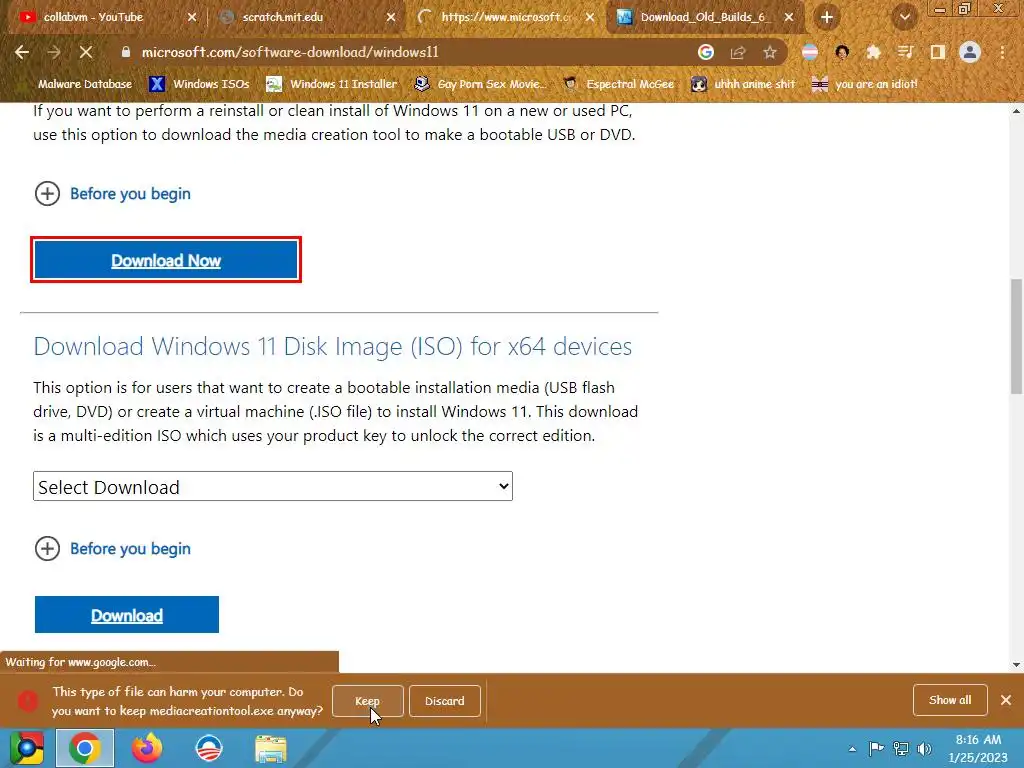
Task: Open Chrome three-dot menu
Action: pos(1002,52)
